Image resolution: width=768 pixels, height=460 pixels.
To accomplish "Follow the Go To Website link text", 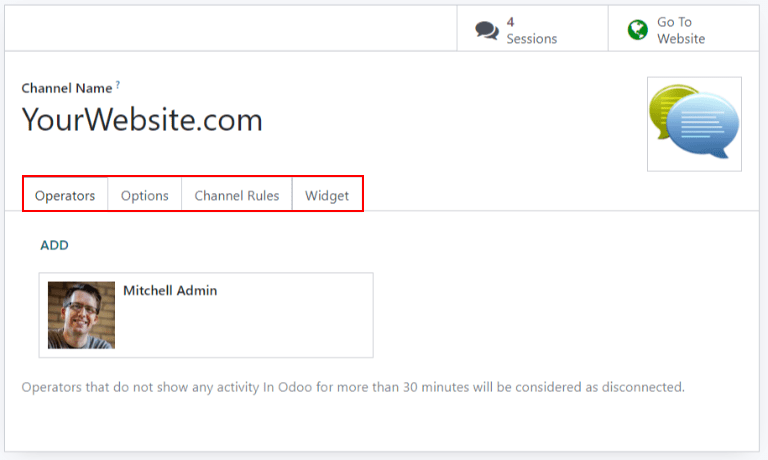I will click(680, 30).
